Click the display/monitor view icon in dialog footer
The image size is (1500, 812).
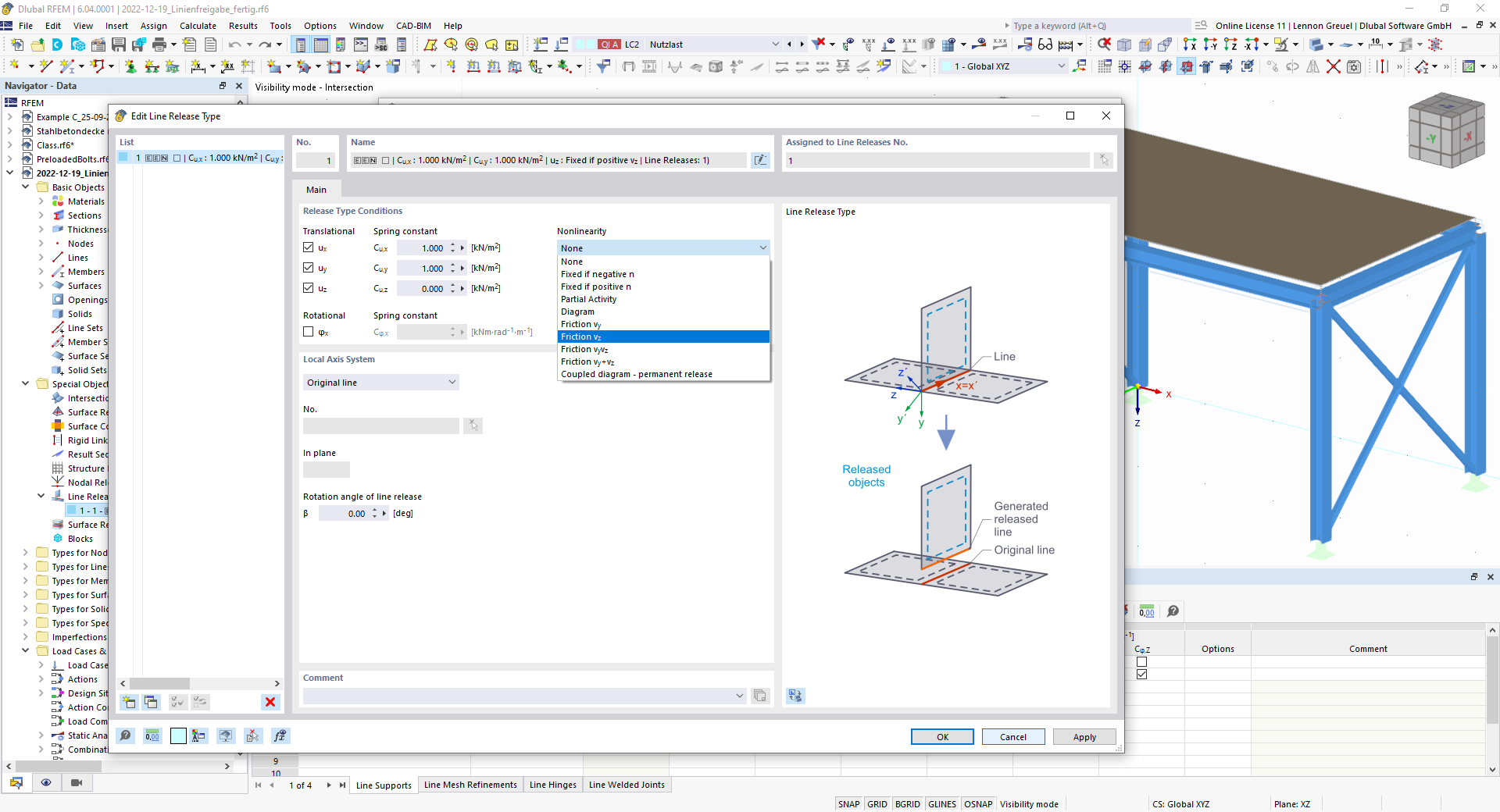click(x=226, y=735)
